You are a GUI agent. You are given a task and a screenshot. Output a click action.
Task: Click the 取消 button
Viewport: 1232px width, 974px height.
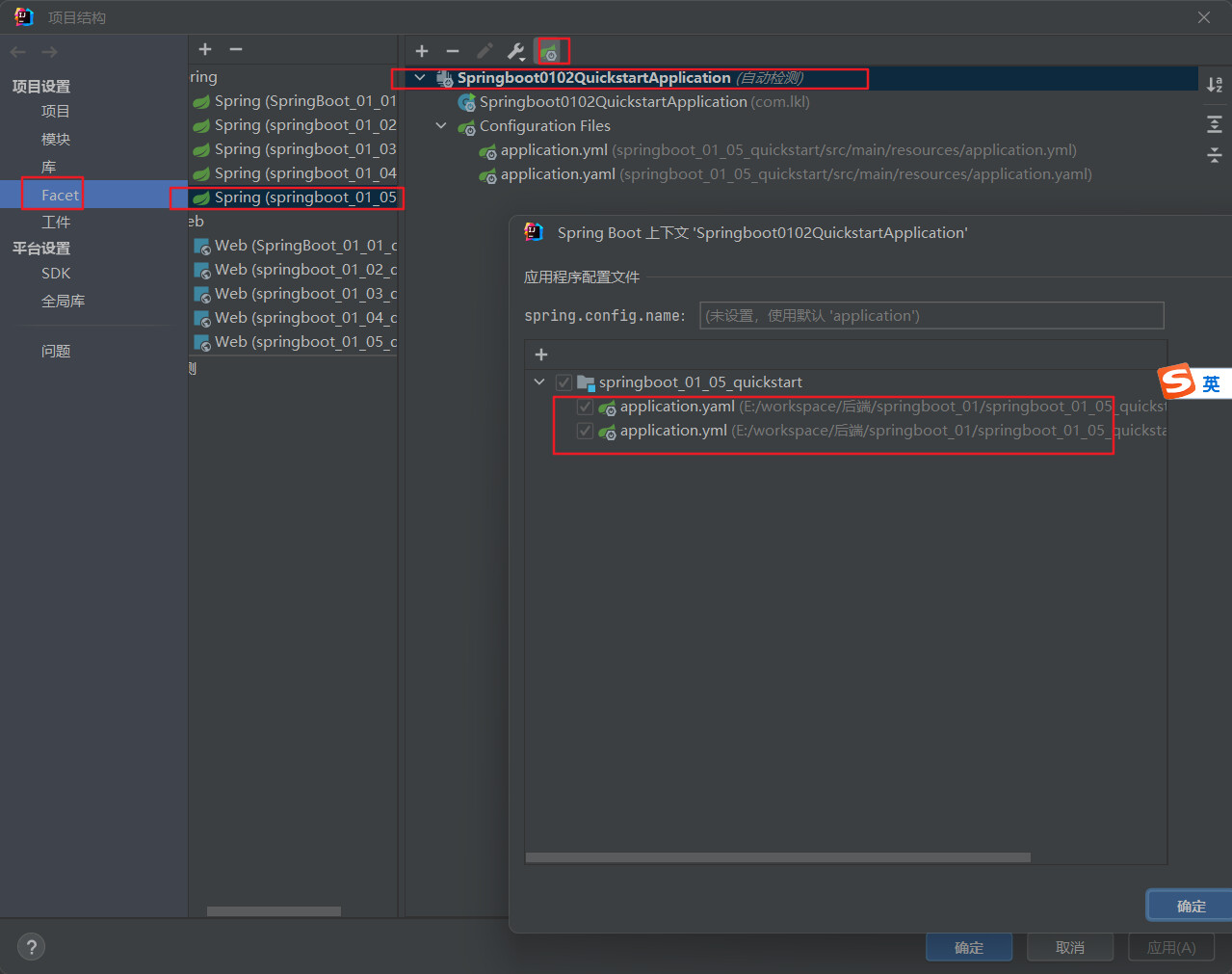(1070, 948)
